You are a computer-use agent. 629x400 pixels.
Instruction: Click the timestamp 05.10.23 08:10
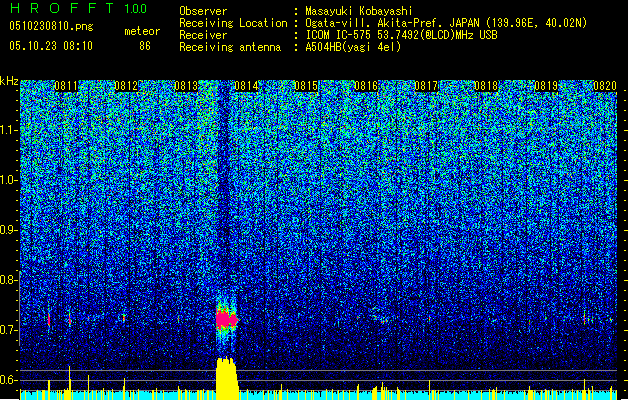51,46
